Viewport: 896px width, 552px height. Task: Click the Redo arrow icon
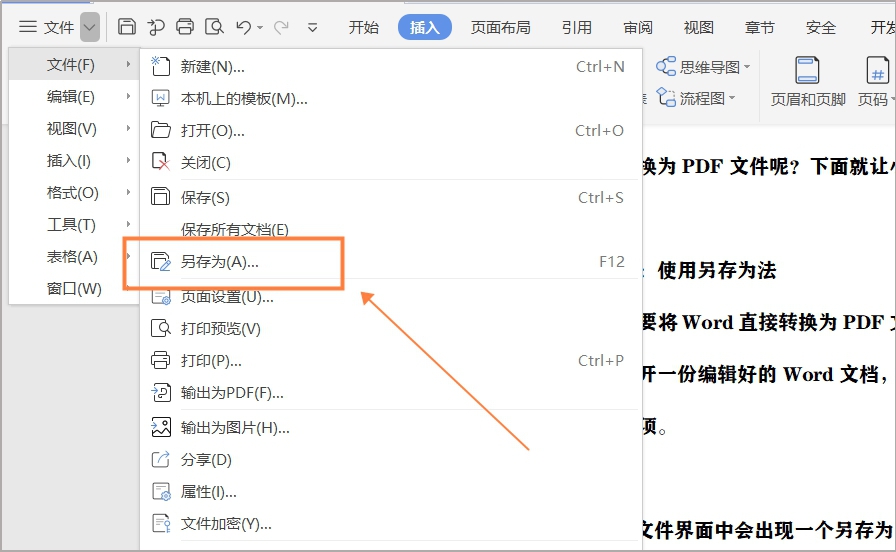[281, 27]
